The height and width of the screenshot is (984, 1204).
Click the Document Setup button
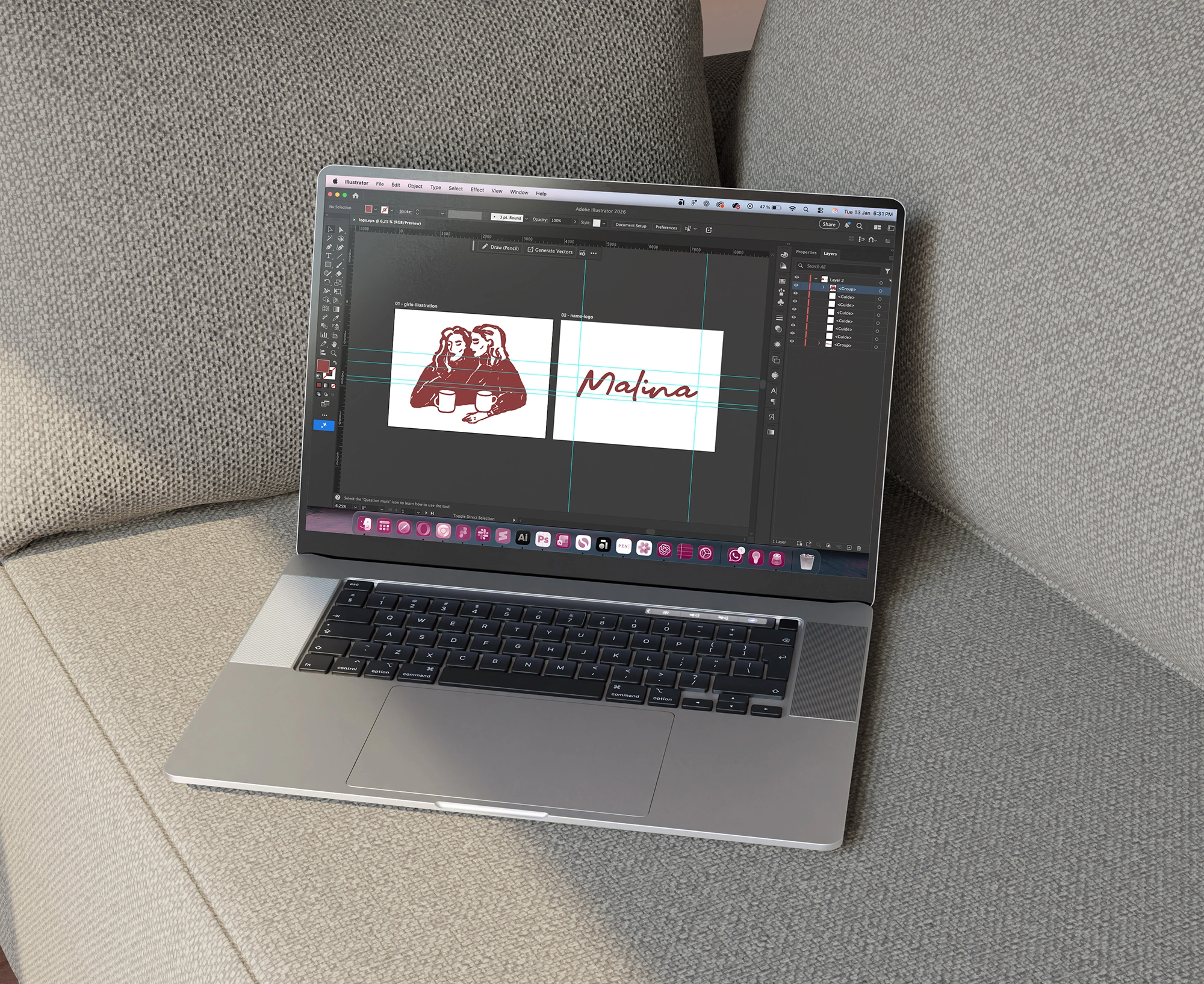pos(630,225)
